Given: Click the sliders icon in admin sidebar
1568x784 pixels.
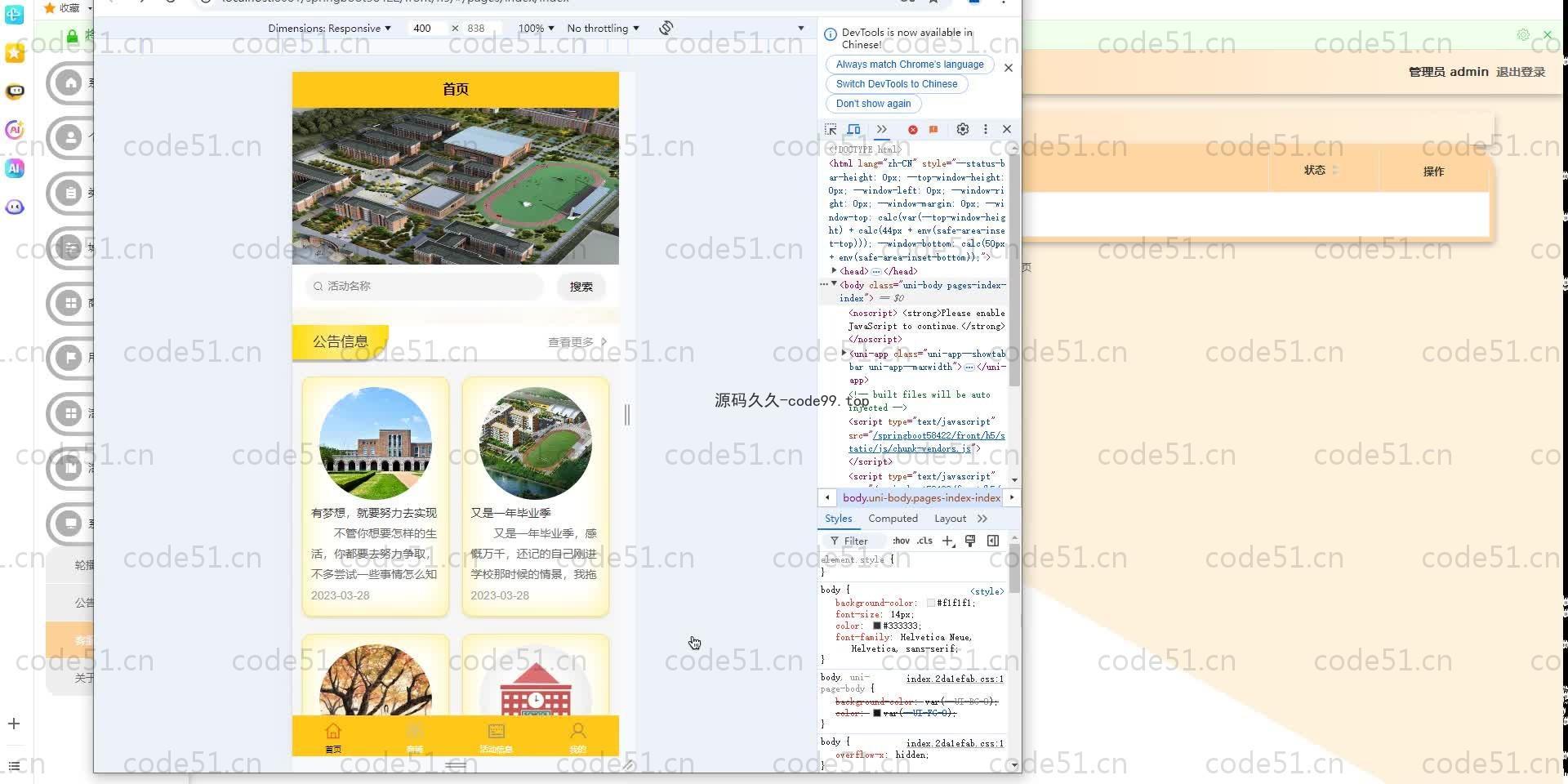Looking at the screenshot, I should pos(70,247).
